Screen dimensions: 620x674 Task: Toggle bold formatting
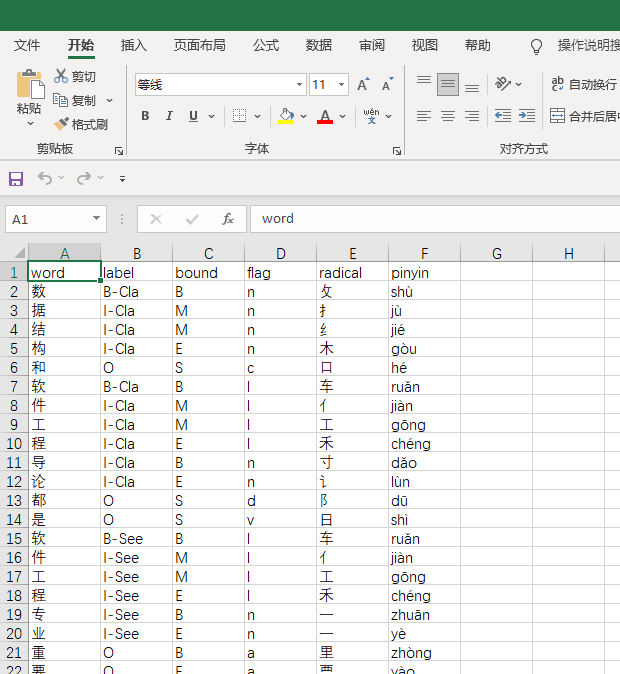145,116
